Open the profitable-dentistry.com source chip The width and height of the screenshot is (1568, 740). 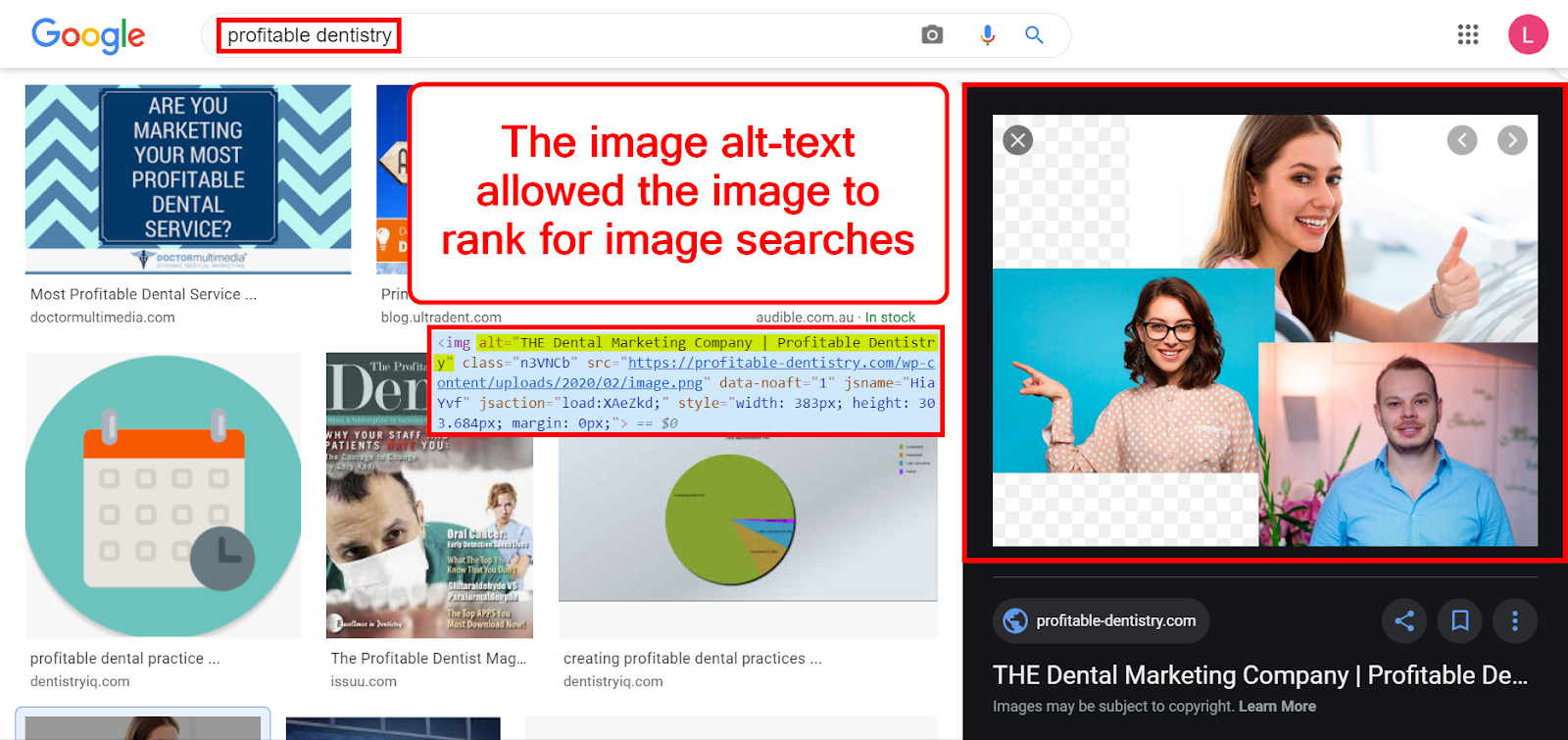pyautogui.click(x=1102, y=620)
